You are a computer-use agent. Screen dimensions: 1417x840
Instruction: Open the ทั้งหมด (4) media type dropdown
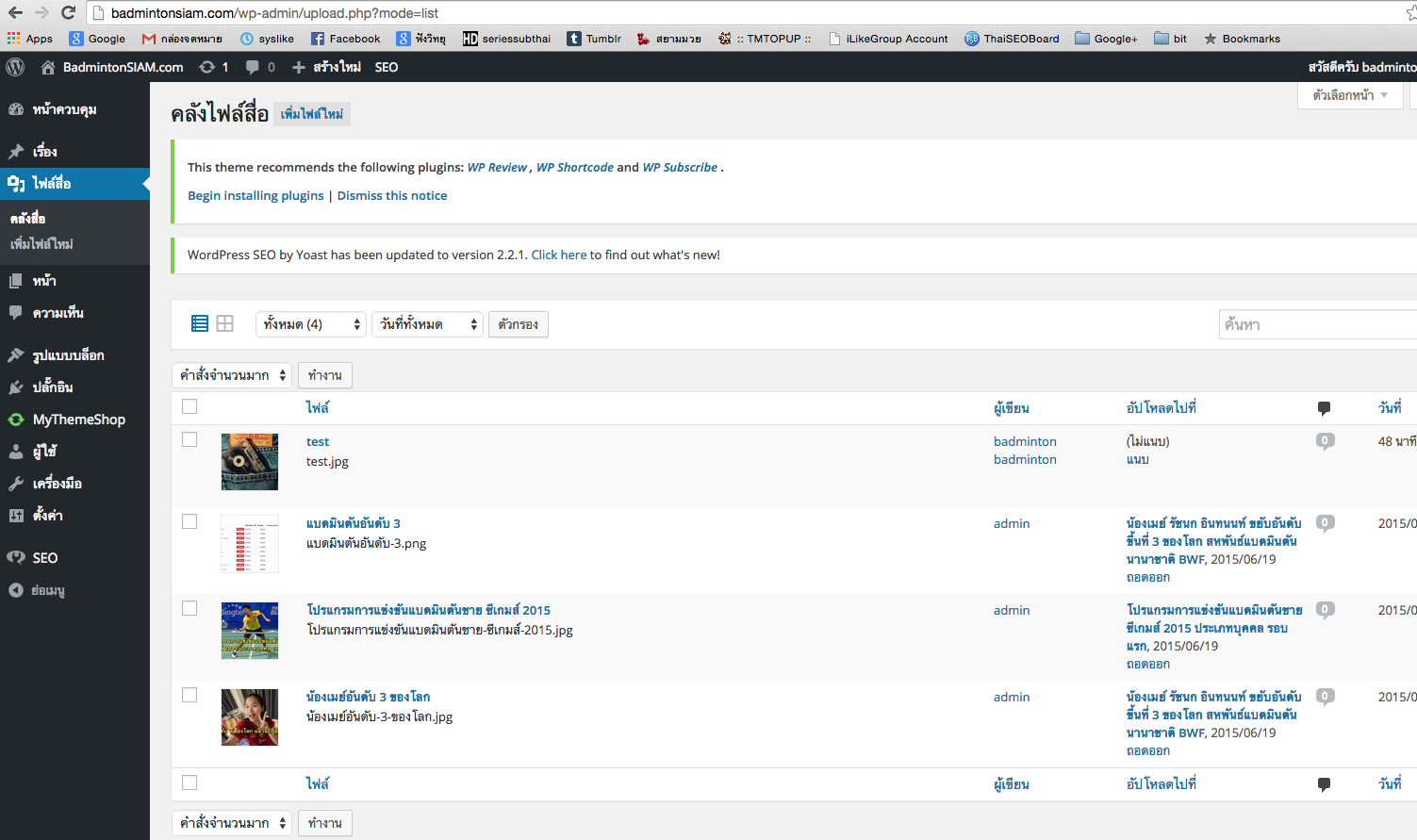pos(311,324)
